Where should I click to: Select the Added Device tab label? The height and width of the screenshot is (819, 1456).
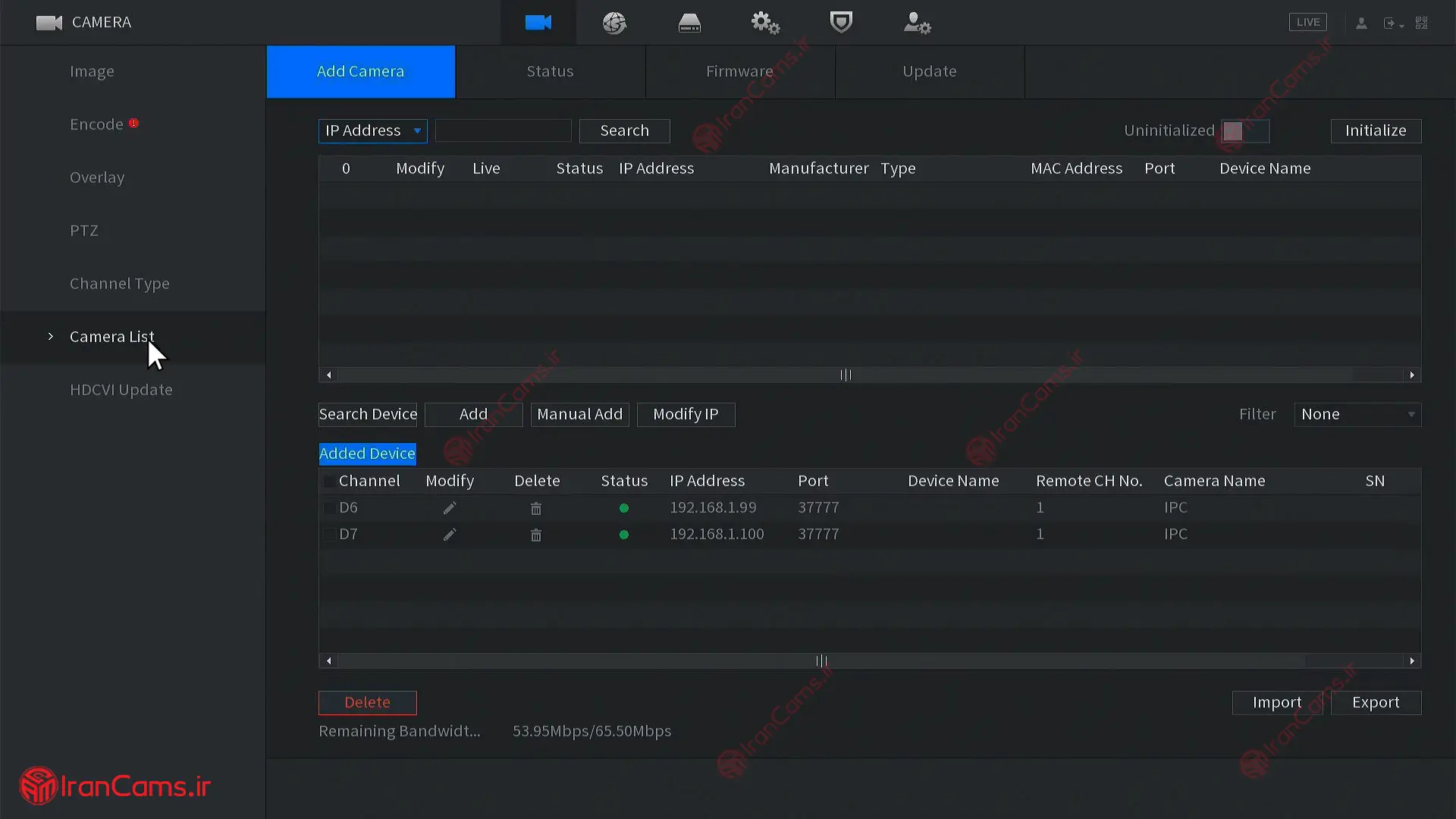point(367,453)
